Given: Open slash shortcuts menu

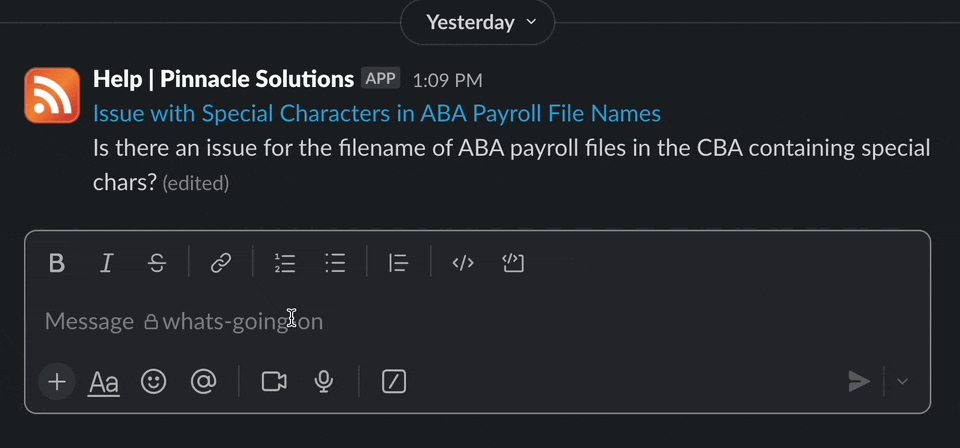Looking at the screenshot, I should pos(394,382).
